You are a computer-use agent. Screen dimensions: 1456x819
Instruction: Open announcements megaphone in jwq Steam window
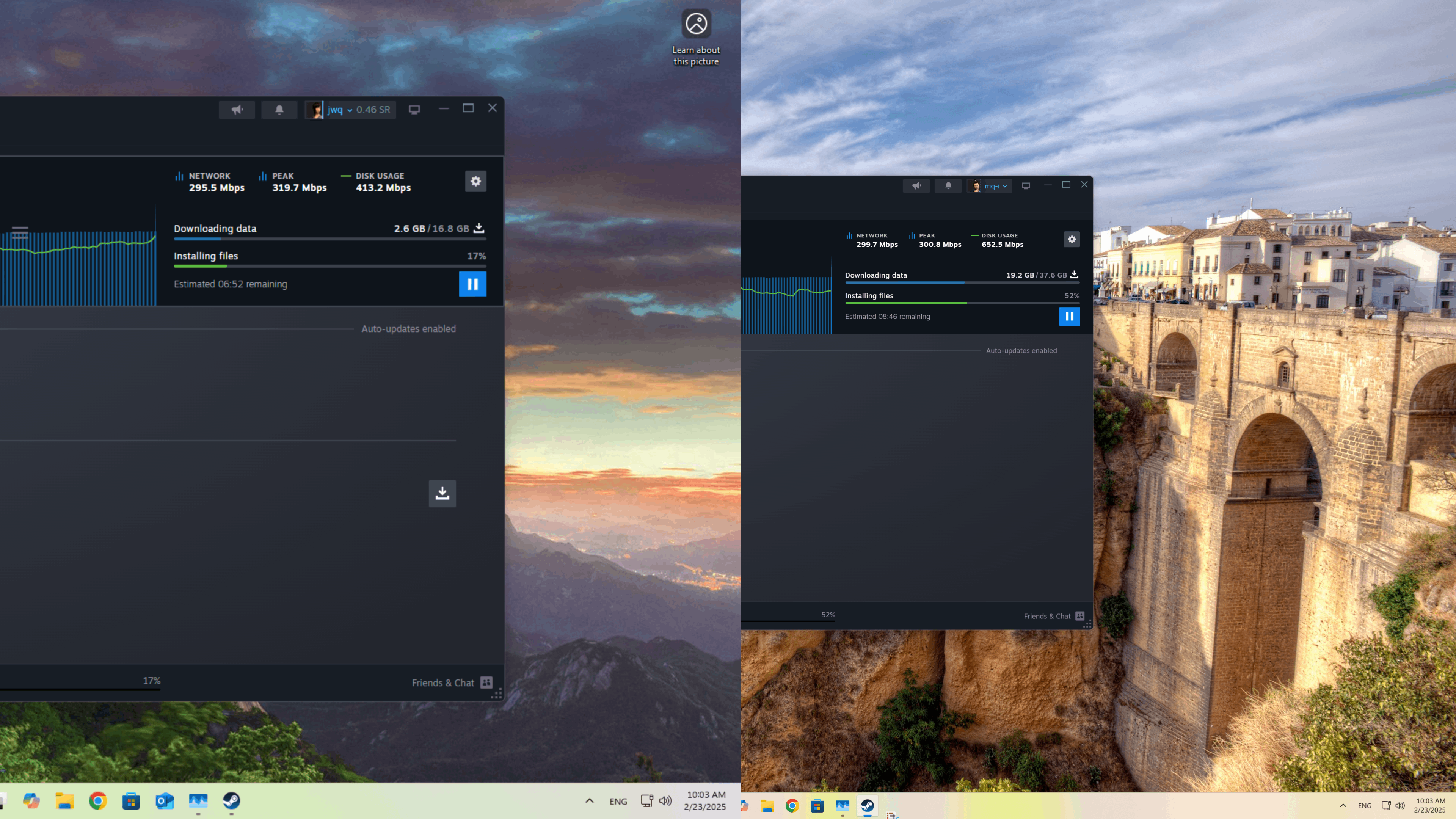point(237,110)
